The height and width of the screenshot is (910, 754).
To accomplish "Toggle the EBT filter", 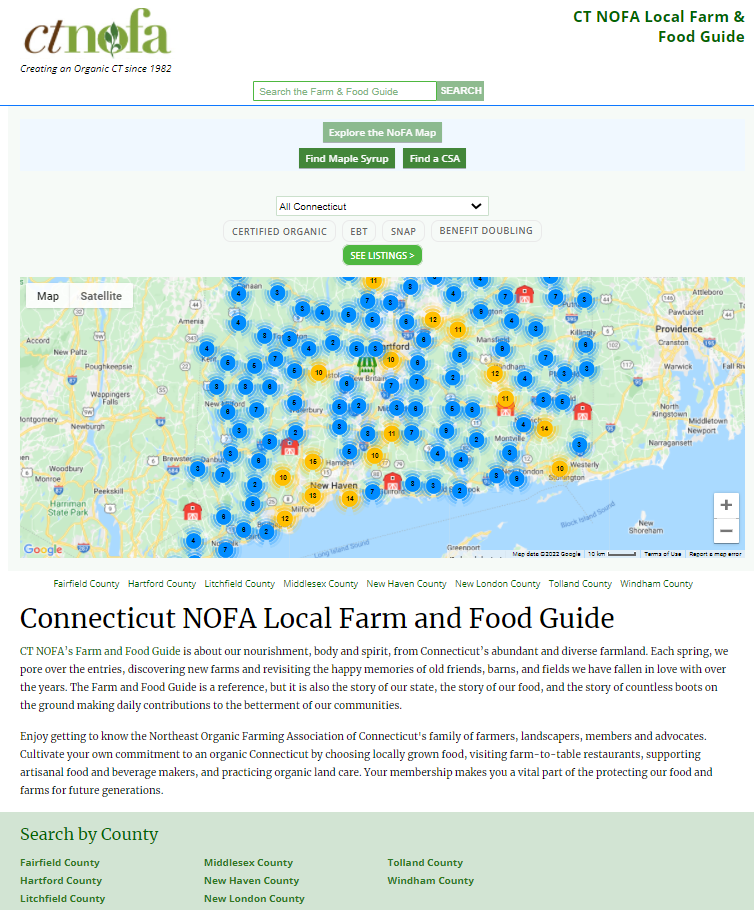I will pyautogui.click(x=358, y=231).
